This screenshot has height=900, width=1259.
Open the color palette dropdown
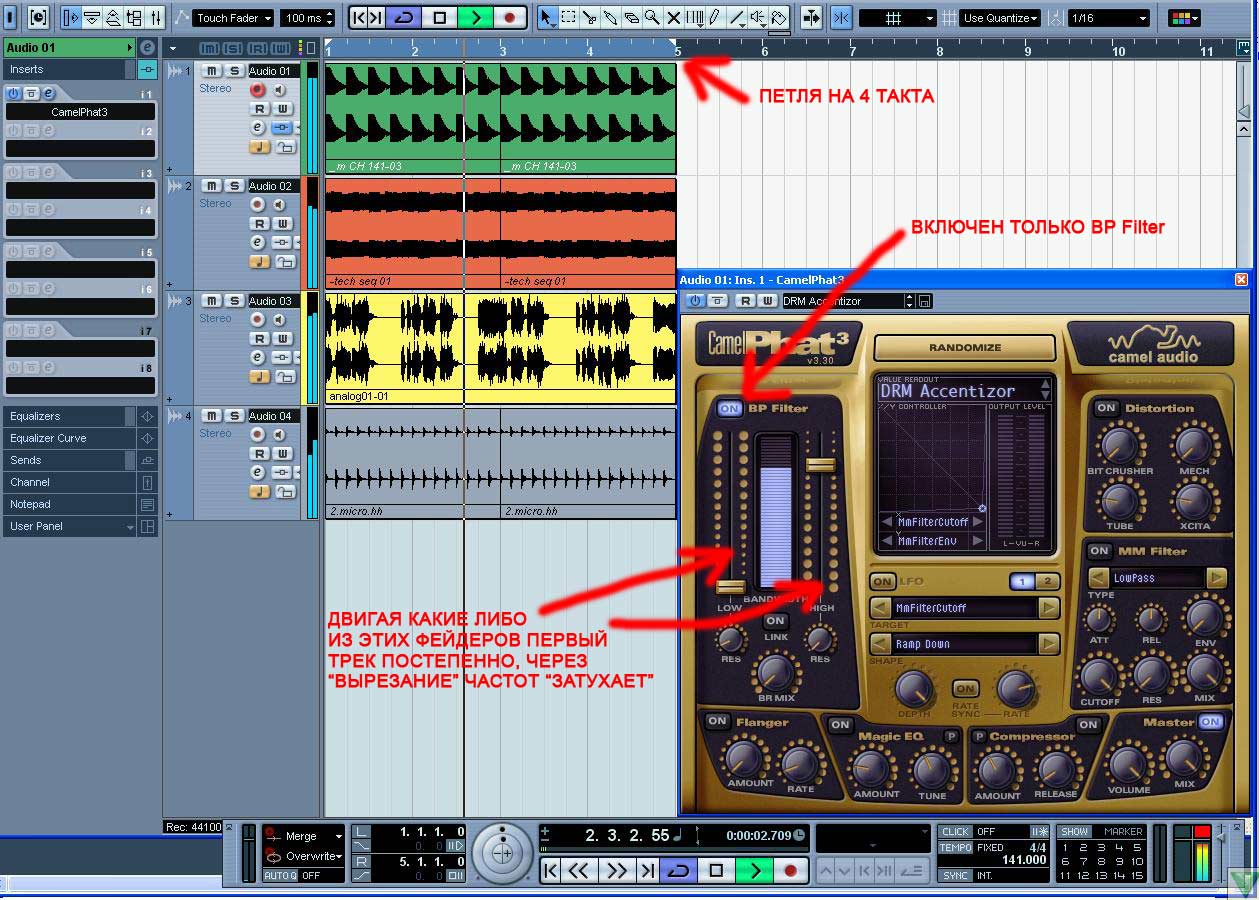click(1185, 18)
